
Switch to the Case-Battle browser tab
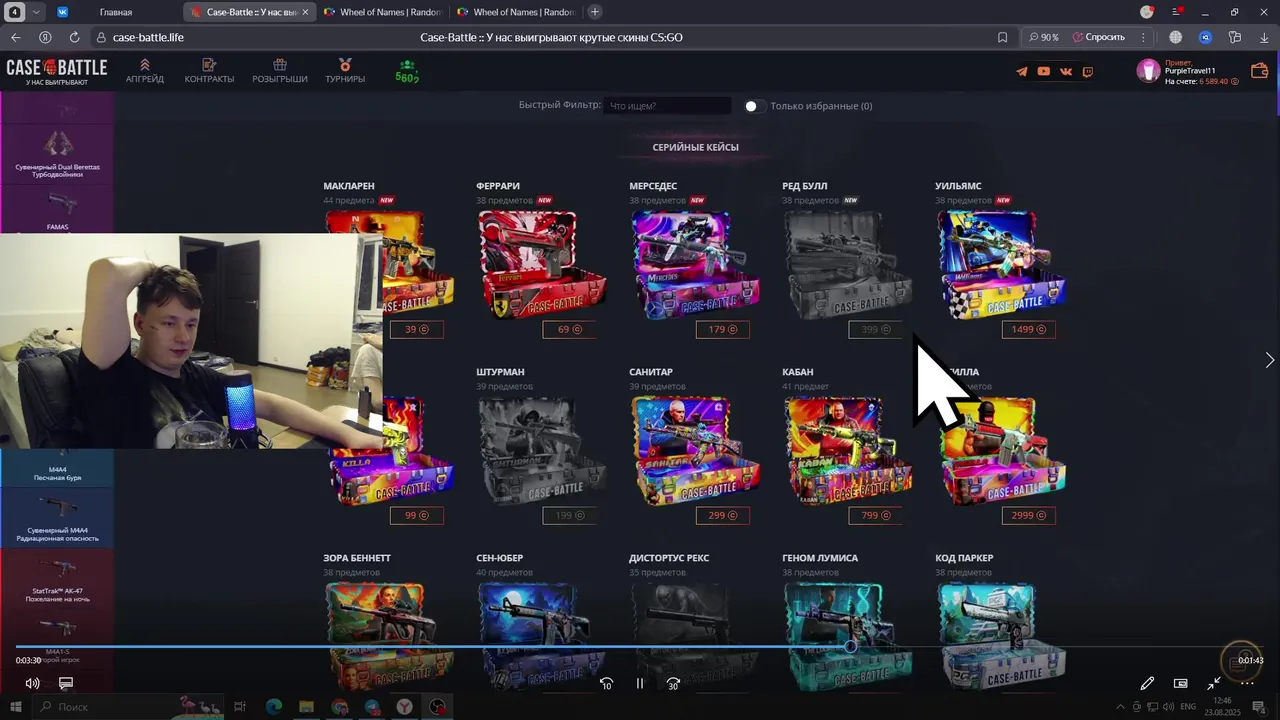tap(250, 12)
